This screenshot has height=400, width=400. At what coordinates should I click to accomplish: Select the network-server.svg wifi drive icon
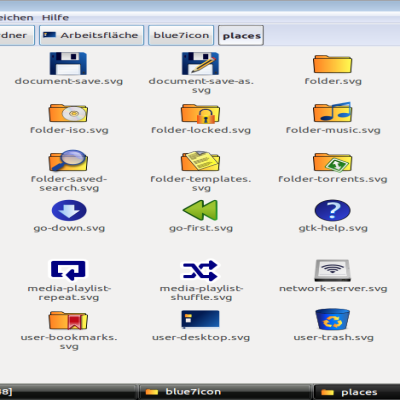click(332, 270)
